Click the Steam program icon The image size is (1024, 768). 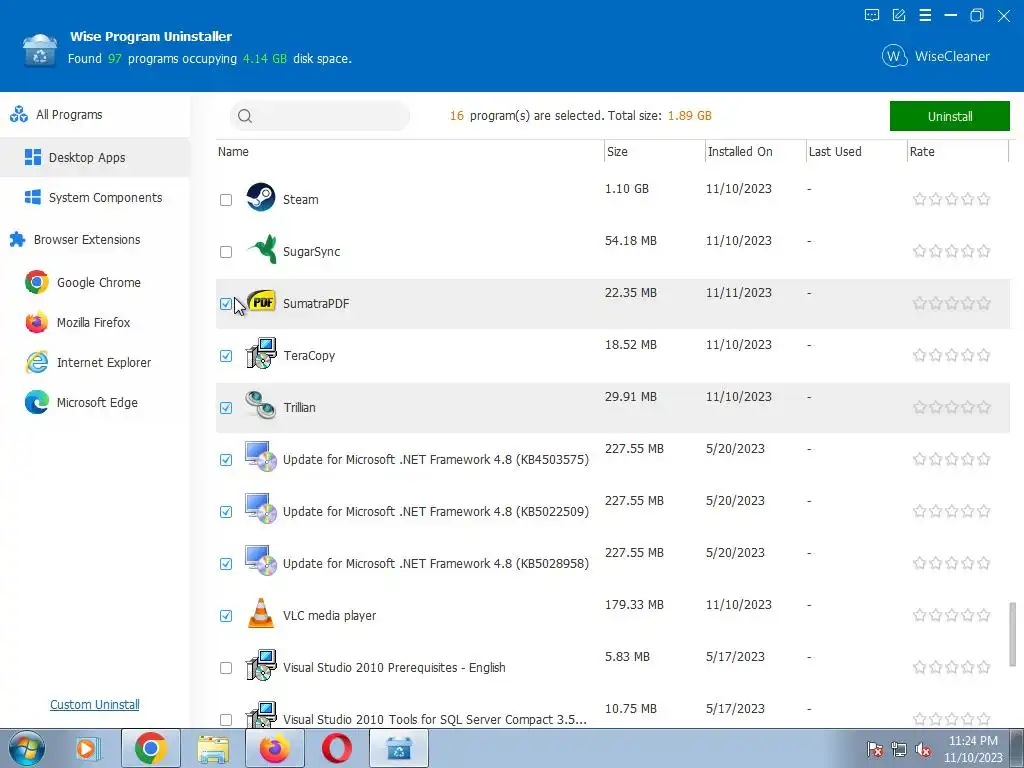261,197
